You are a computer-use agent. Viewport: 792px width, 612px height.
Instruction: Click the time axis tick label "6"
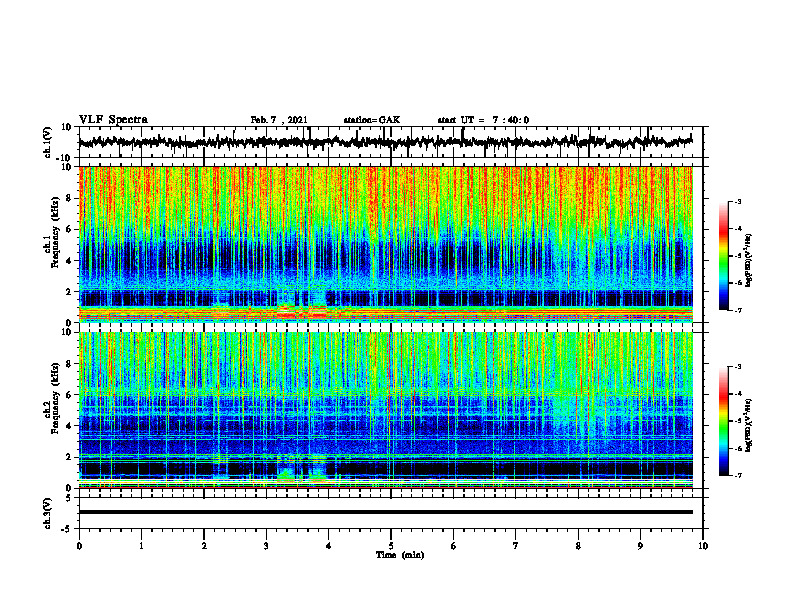(x=454, y=546)
